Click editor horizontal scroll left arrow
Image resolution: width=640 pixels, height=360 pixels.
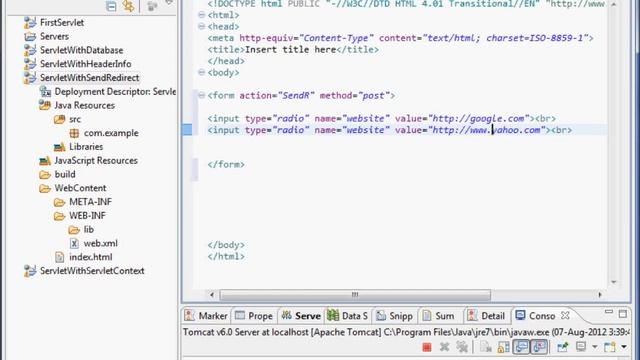click(212, 295)
